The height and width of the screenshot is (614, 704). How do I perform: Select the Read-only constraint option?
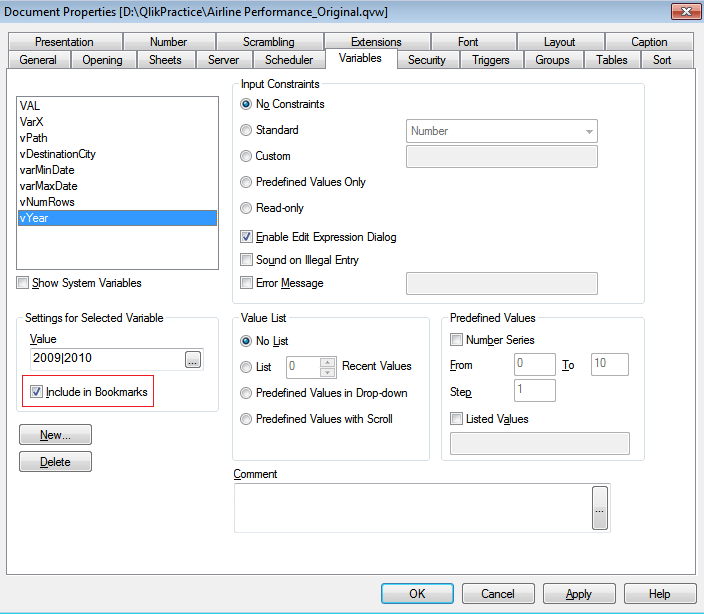point(247,208)
